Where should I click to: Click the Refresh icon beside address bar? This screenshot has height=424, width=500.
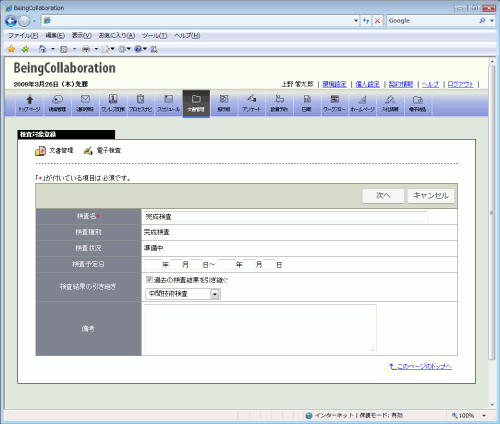366,21
